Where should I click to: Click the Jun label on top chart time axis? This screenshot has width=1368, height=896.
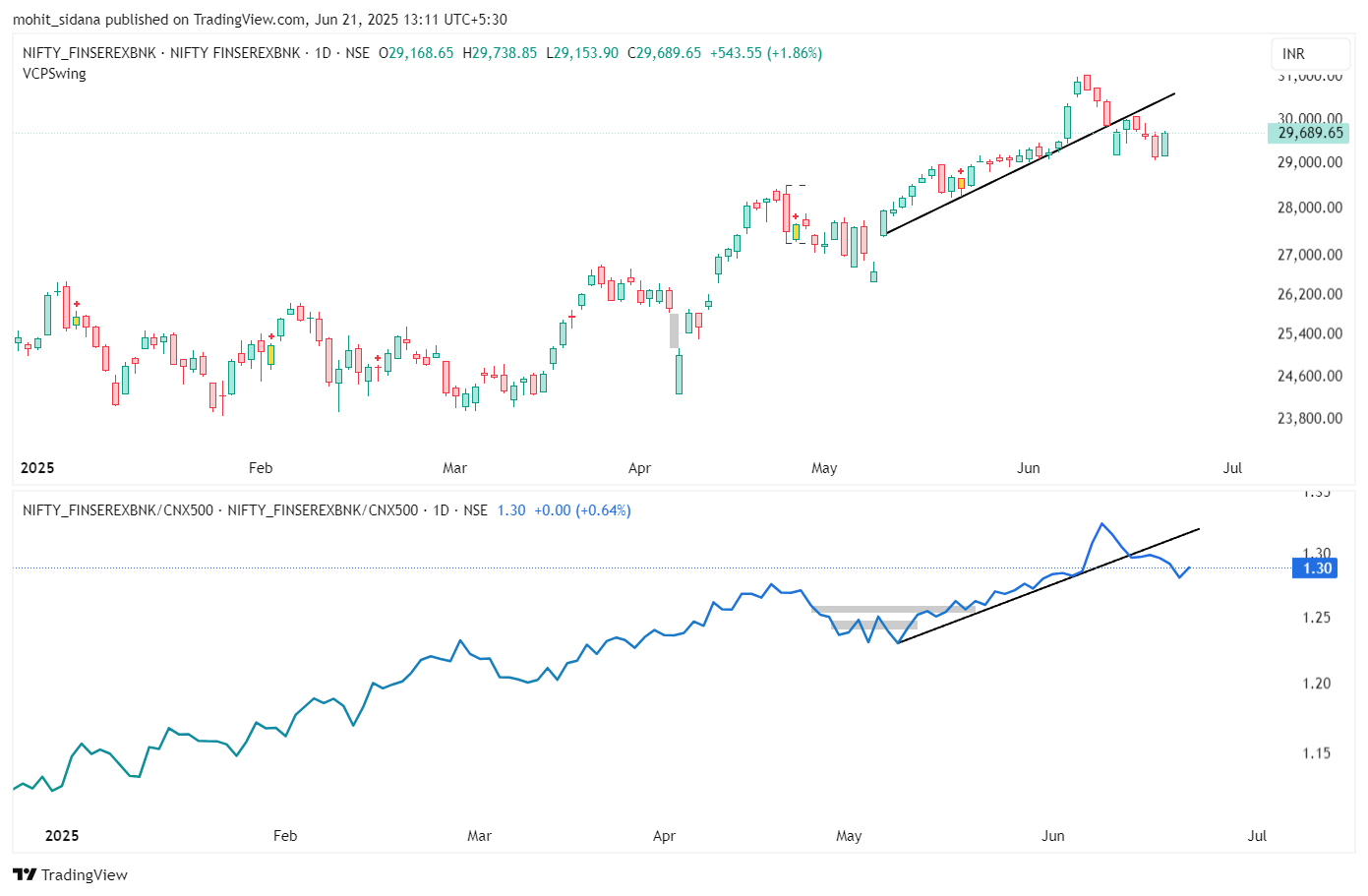[x=1029, y=468]
